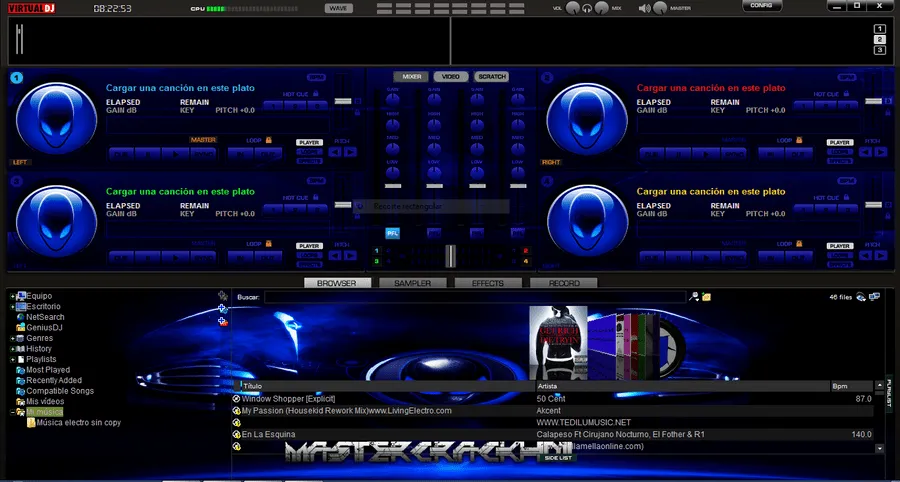The image size is (900, 482).
Task: Click the display icon at far right of search bar
Action: [874, 297]
